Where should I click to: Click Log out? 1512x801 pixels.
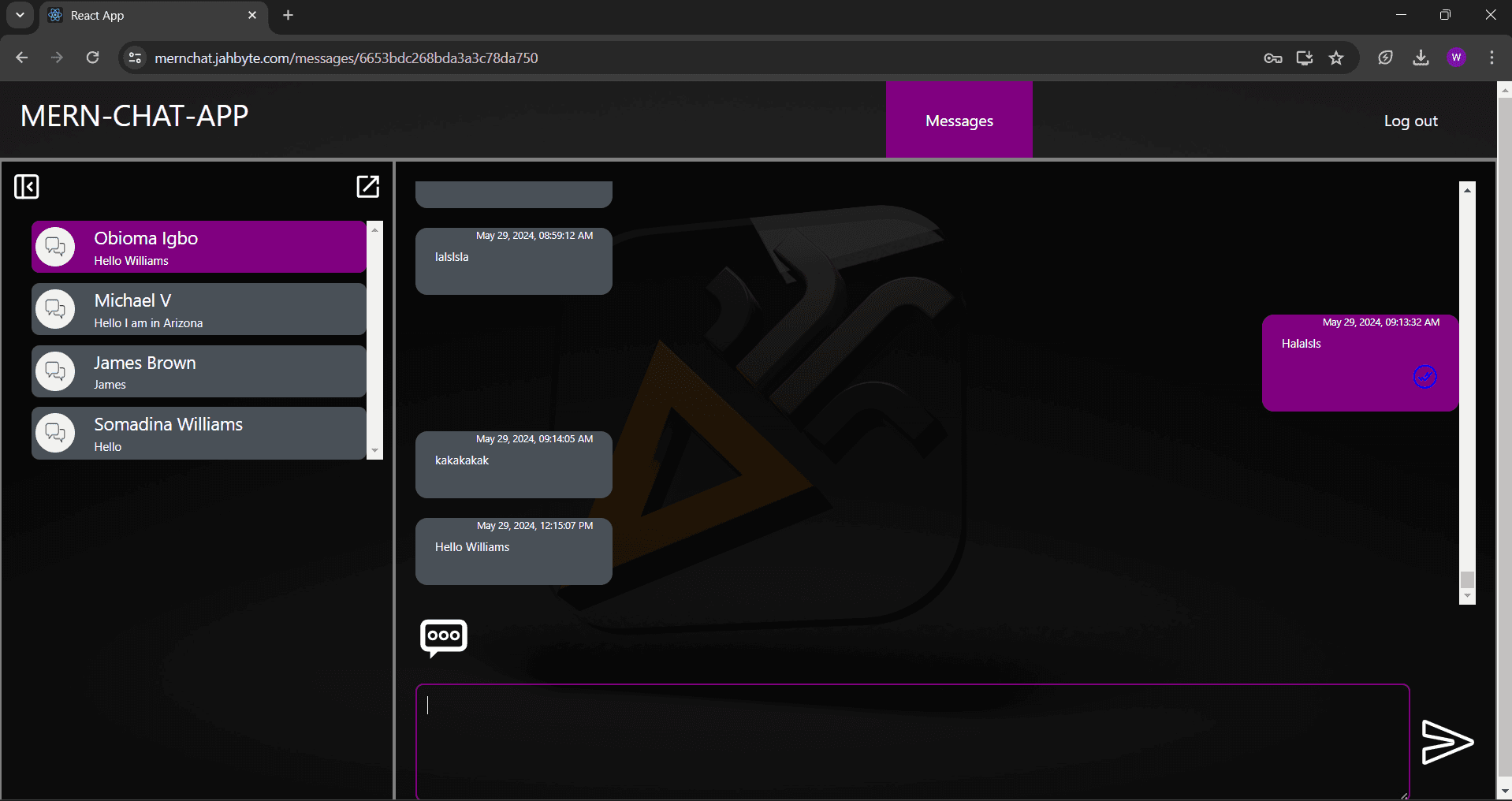pyautogui.click(x=1410, y=121)
